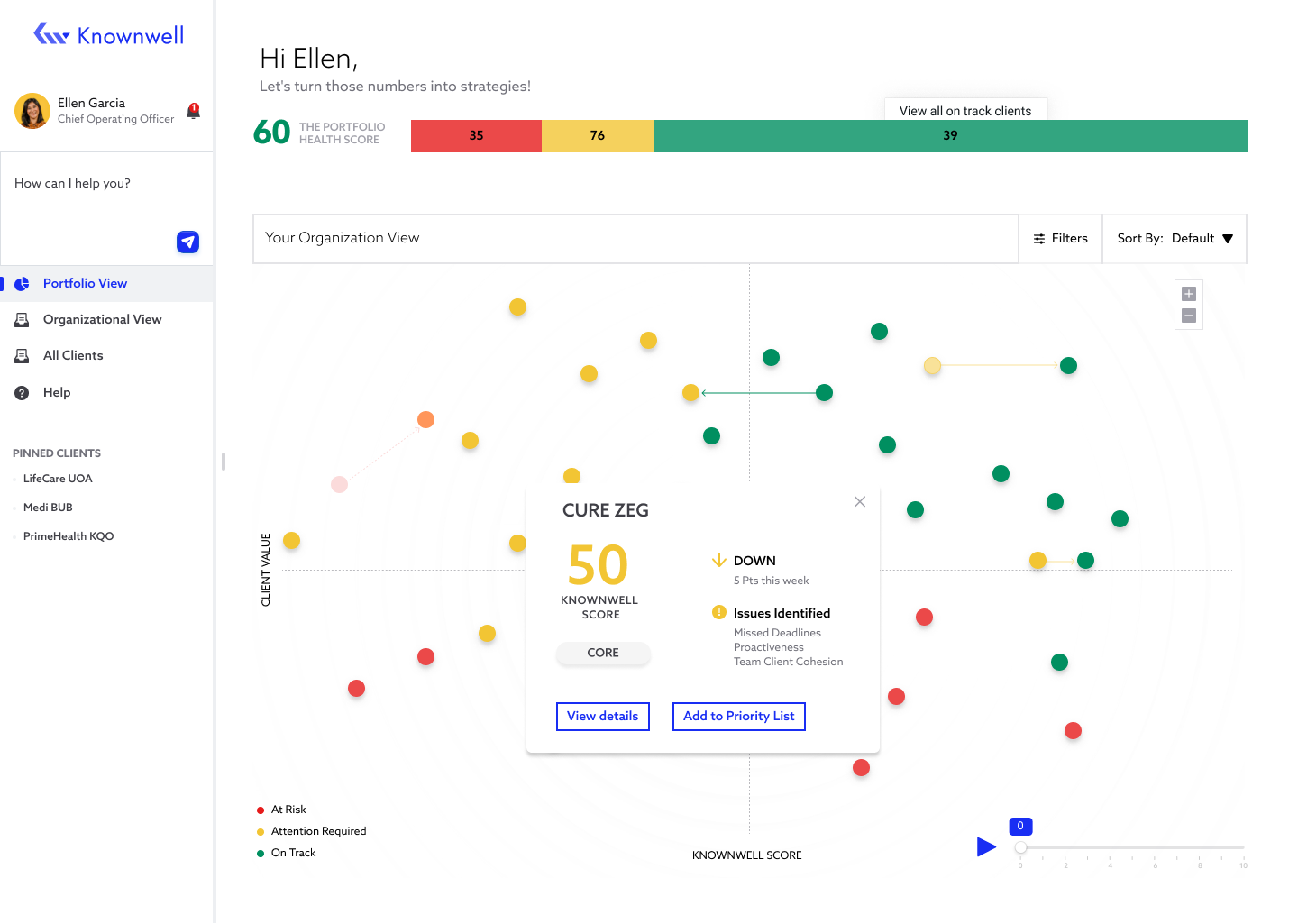This screenshot has height=924, width=1298.
Task: Open the Sort By Default dropdown
Action: pyautogui.click(x=1175, y=238)
